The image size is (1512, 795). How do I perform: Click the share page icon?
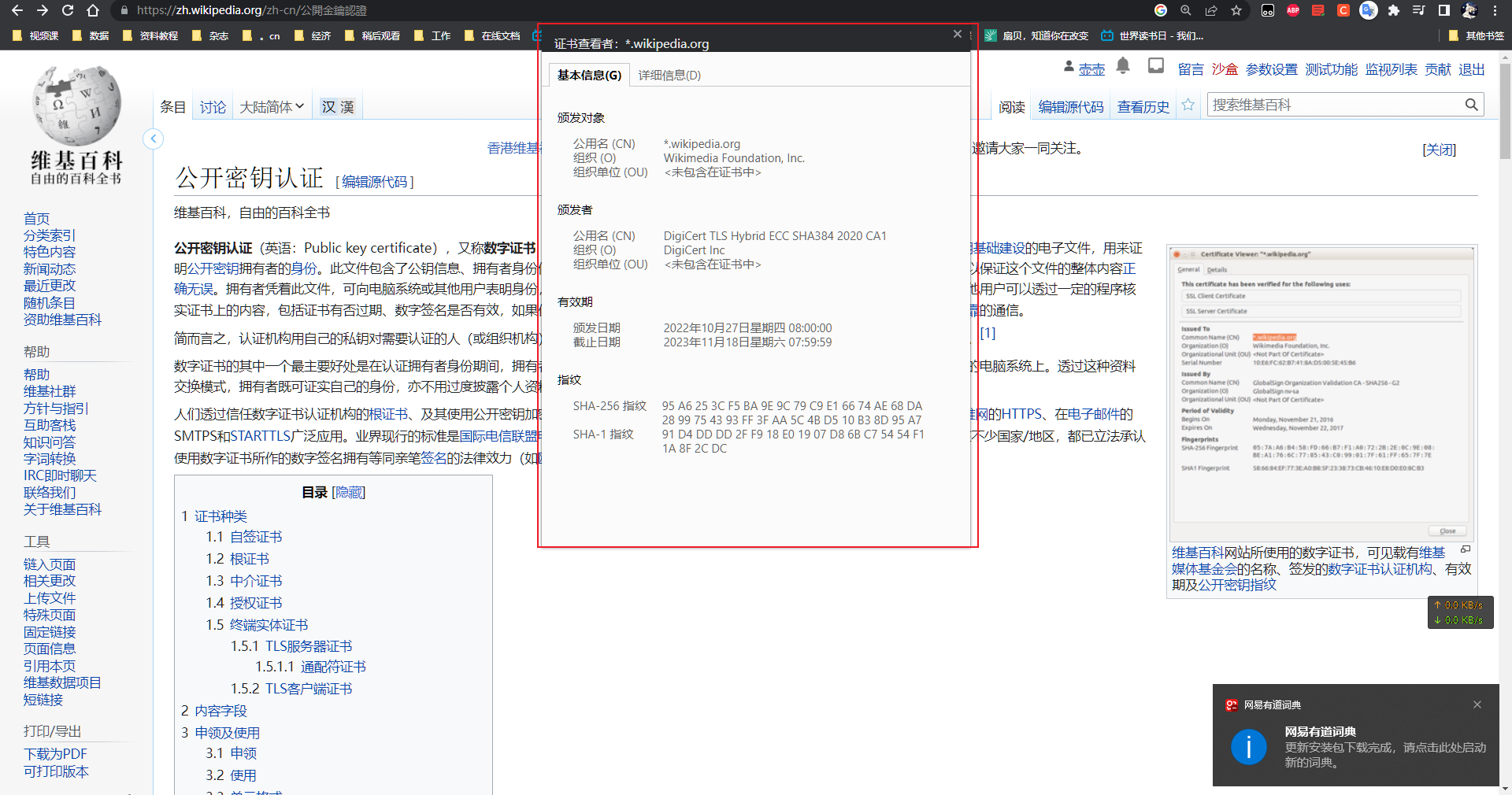(x=1210, y=10)
